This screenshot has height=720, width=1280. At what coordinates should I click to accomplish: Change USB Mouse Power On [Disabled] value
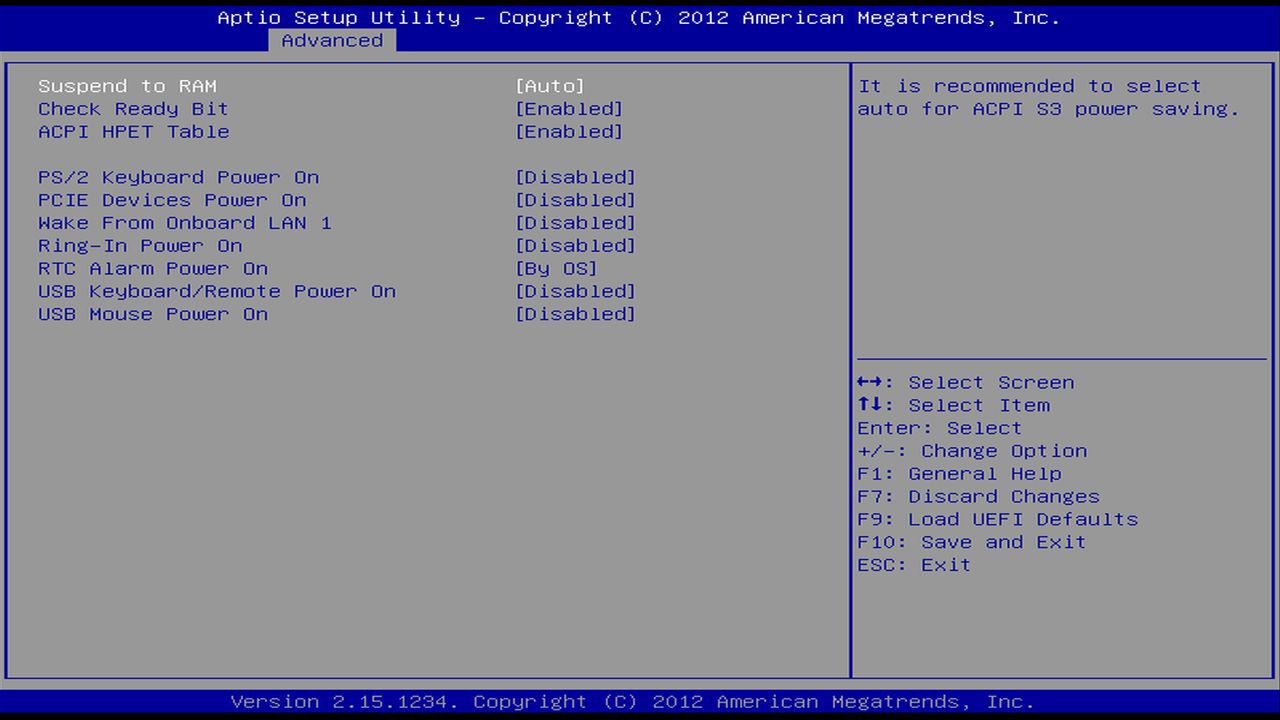[x=575, y=315]
